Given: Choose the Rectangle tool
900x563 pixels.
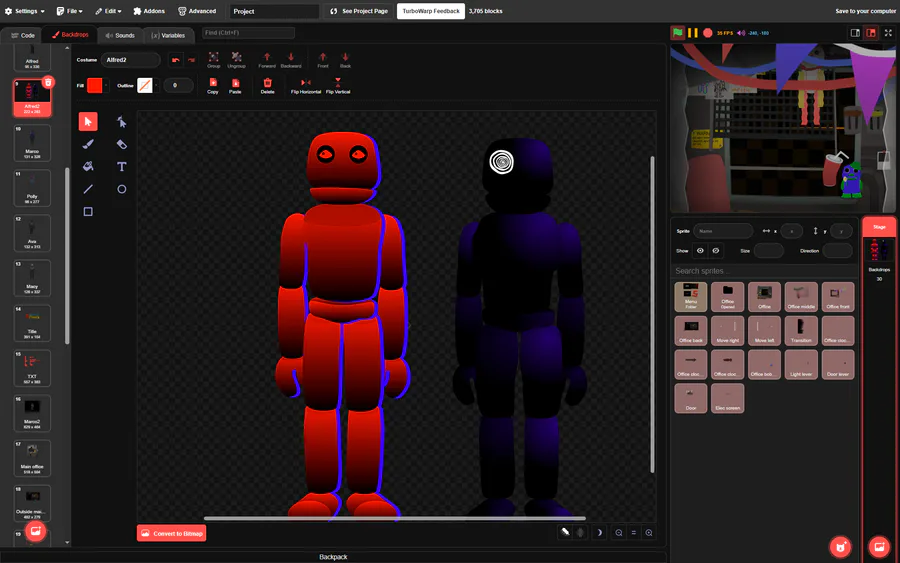Looking at the screenshot, I should [88, 212].
